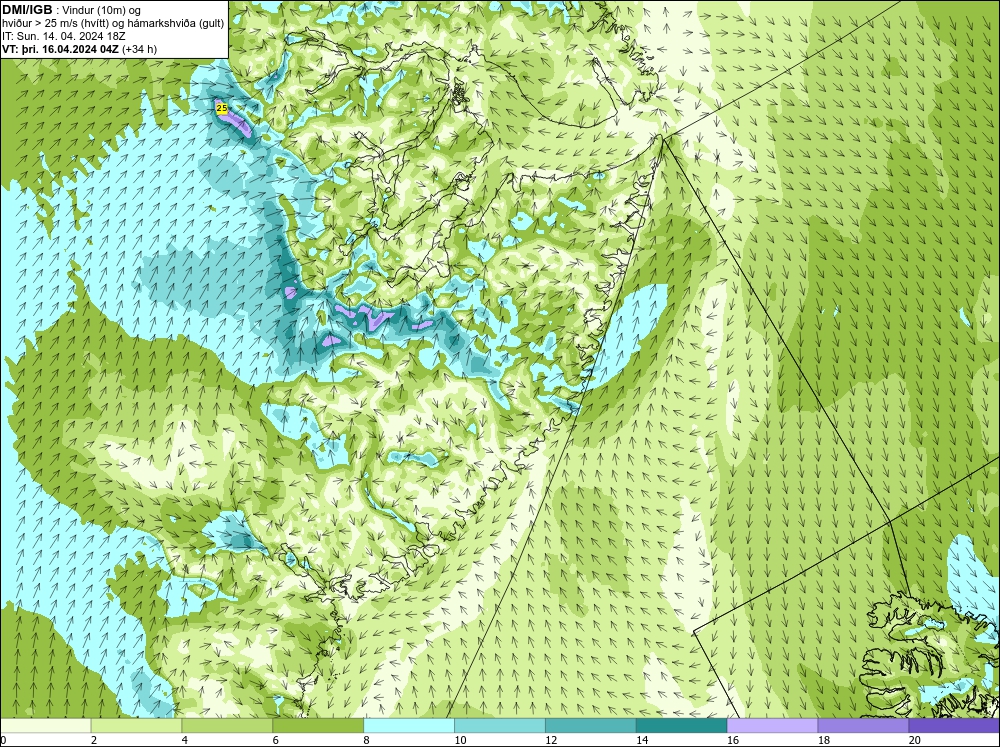1000x747 pixels.
Task: Select the medium purple 18–20 m/s legend swatch
Action: (864, 726)
